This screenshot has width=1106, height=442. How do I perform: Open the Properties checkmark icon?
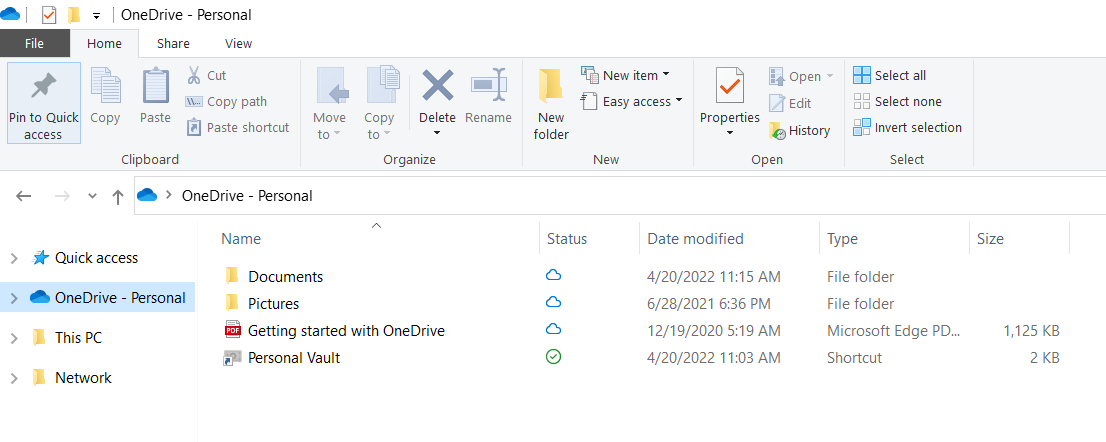click(x=729, y=87)
